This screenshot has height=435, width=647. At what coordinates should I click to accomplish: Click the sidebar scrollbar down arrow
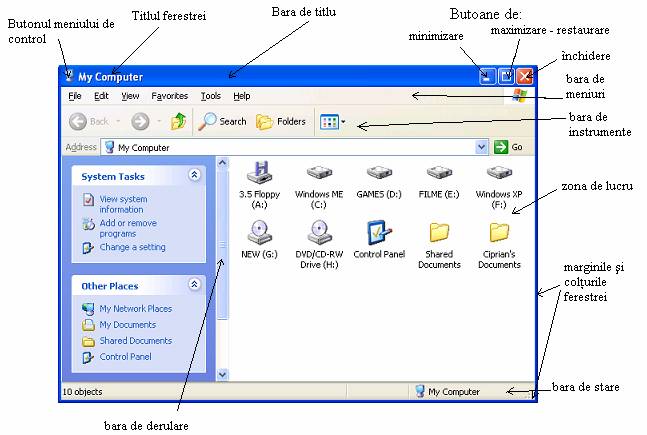pos(223,374)
